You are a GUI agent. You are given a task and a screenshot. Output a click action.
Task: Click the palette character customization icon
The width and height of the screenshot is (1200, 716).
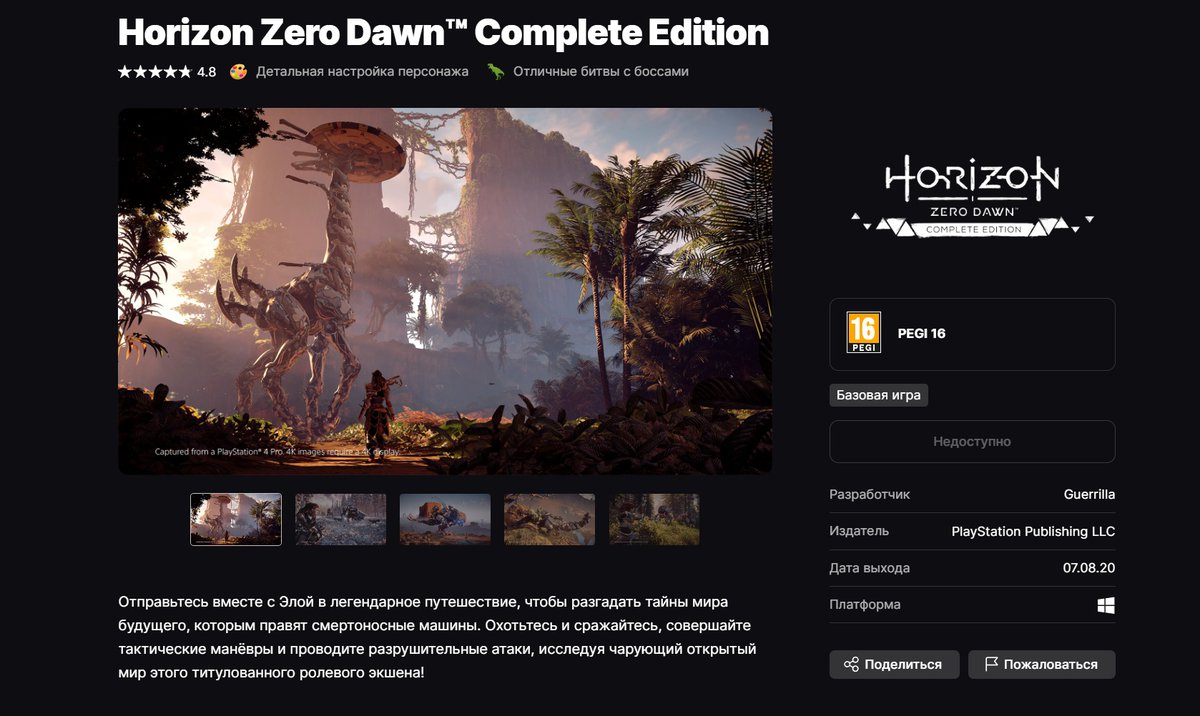238,72
